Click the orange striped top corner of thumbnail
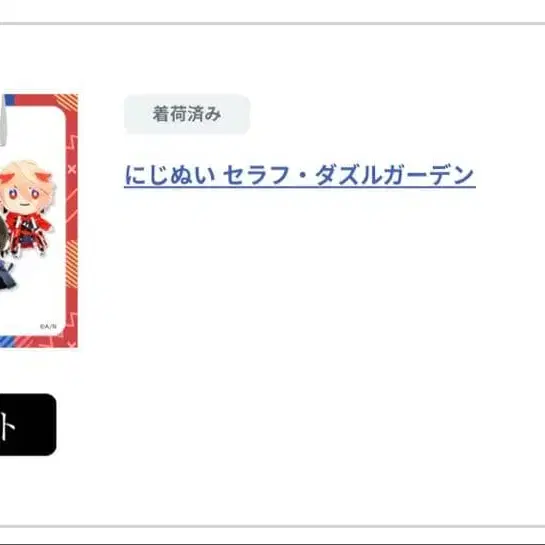This screenshot has height=545, width=545. tap(67, 102)
